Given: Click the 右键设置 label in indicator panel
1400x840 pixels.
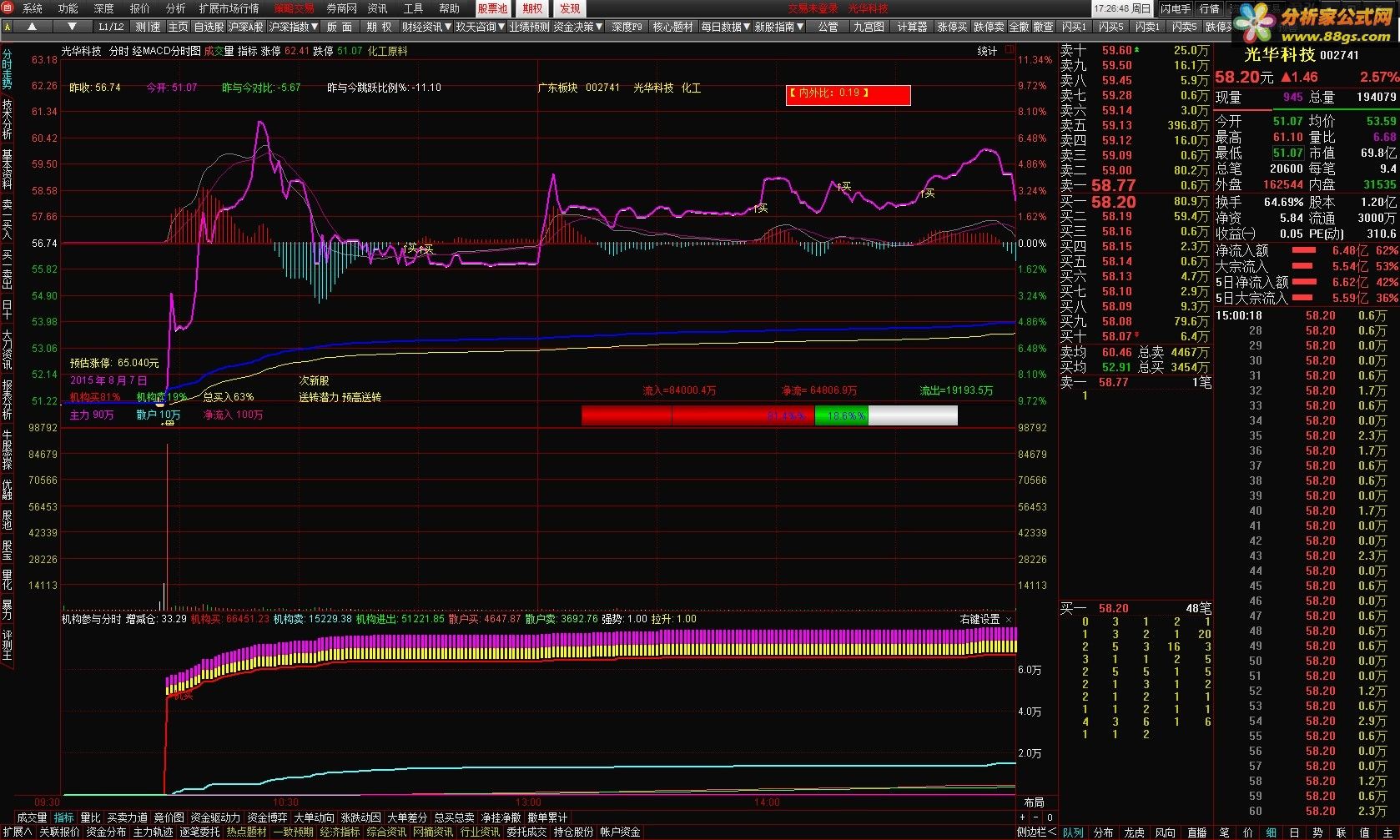Looking at the screenshot, I should [x=979, y=620].
